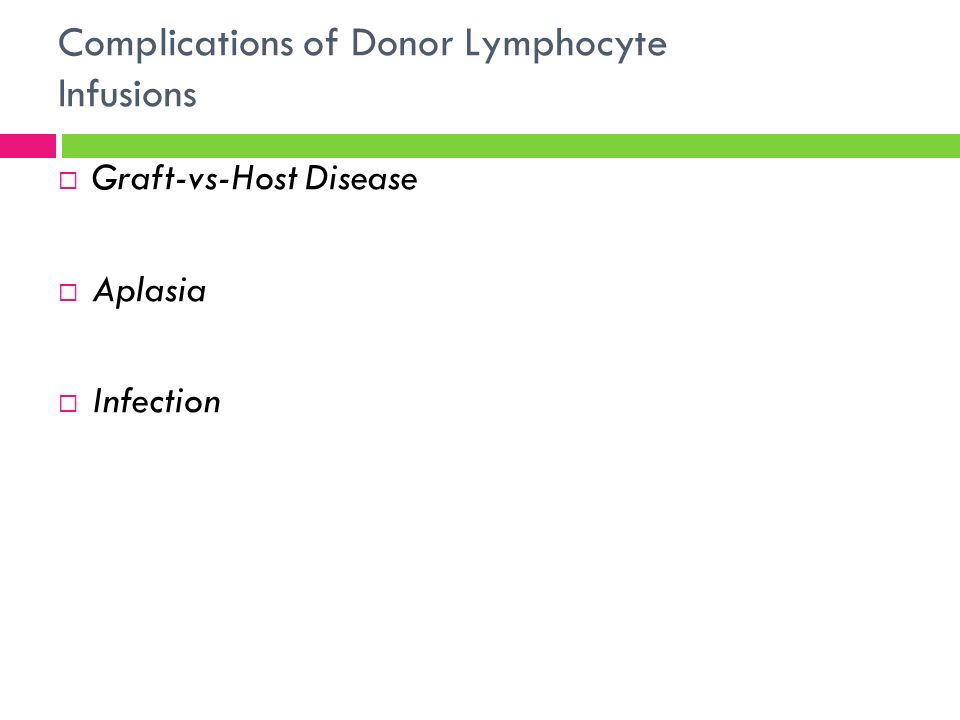The width and height of the screenshot is (960, 720).
Task: Click the word Complications in the title
Action: [x=176, y=45]
